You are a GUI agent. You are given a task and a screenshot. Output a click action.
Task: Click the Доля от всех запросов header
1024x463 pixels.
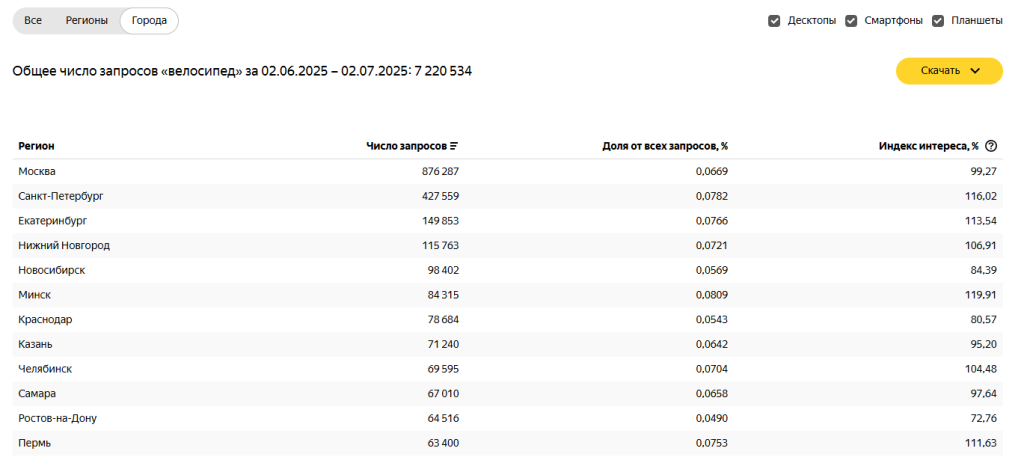pyautogui.click(x=665, y=146)
